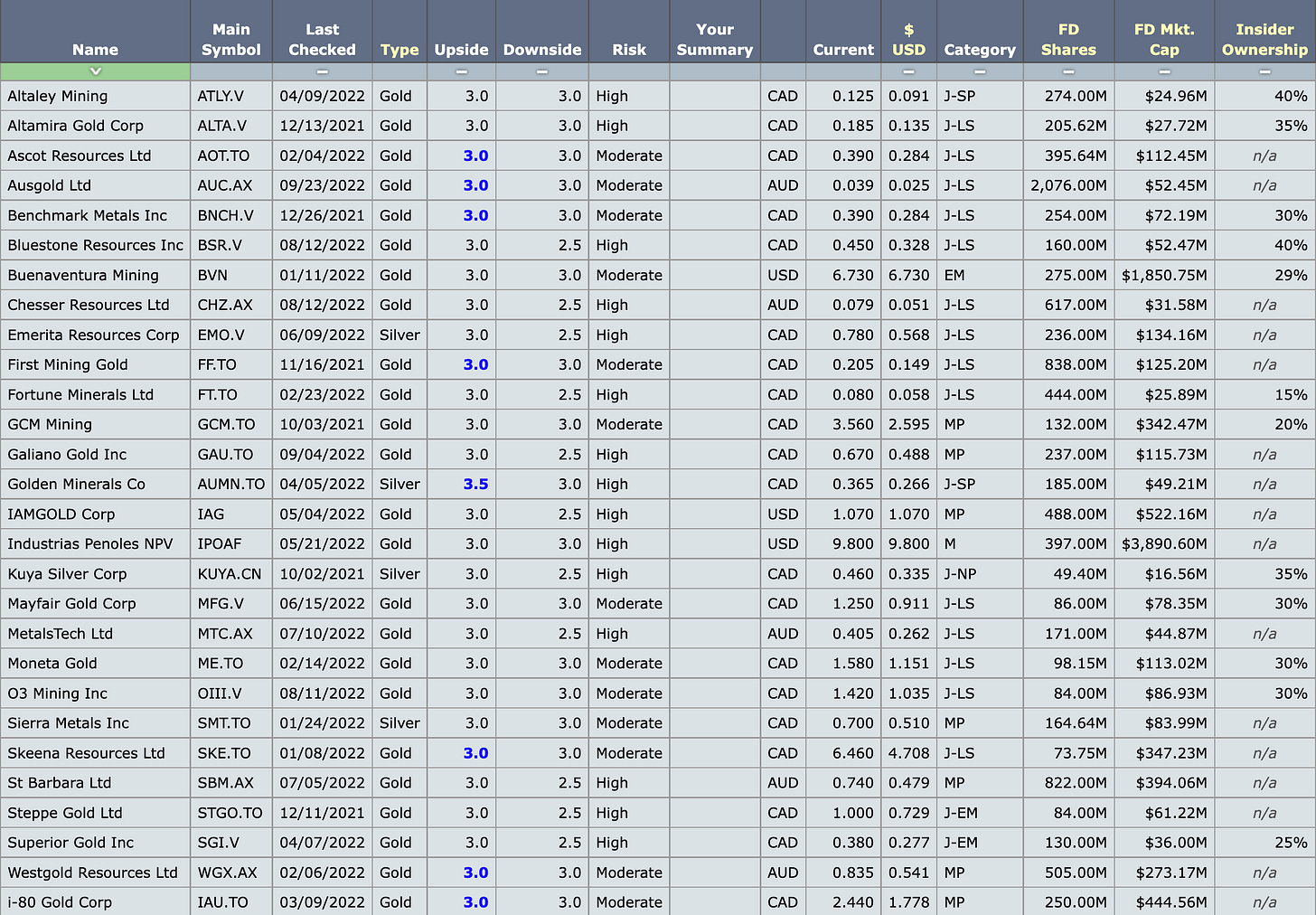The width and height of the screenshot is (1316, 915).
Task: Open the blue 3.0 upside for i-80 Gold
Action: [477, 902]
